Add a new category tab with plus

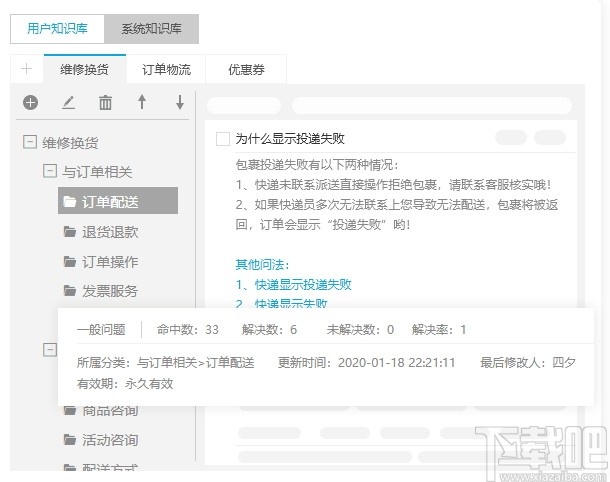pyautogui.click(x=26, y=69)
